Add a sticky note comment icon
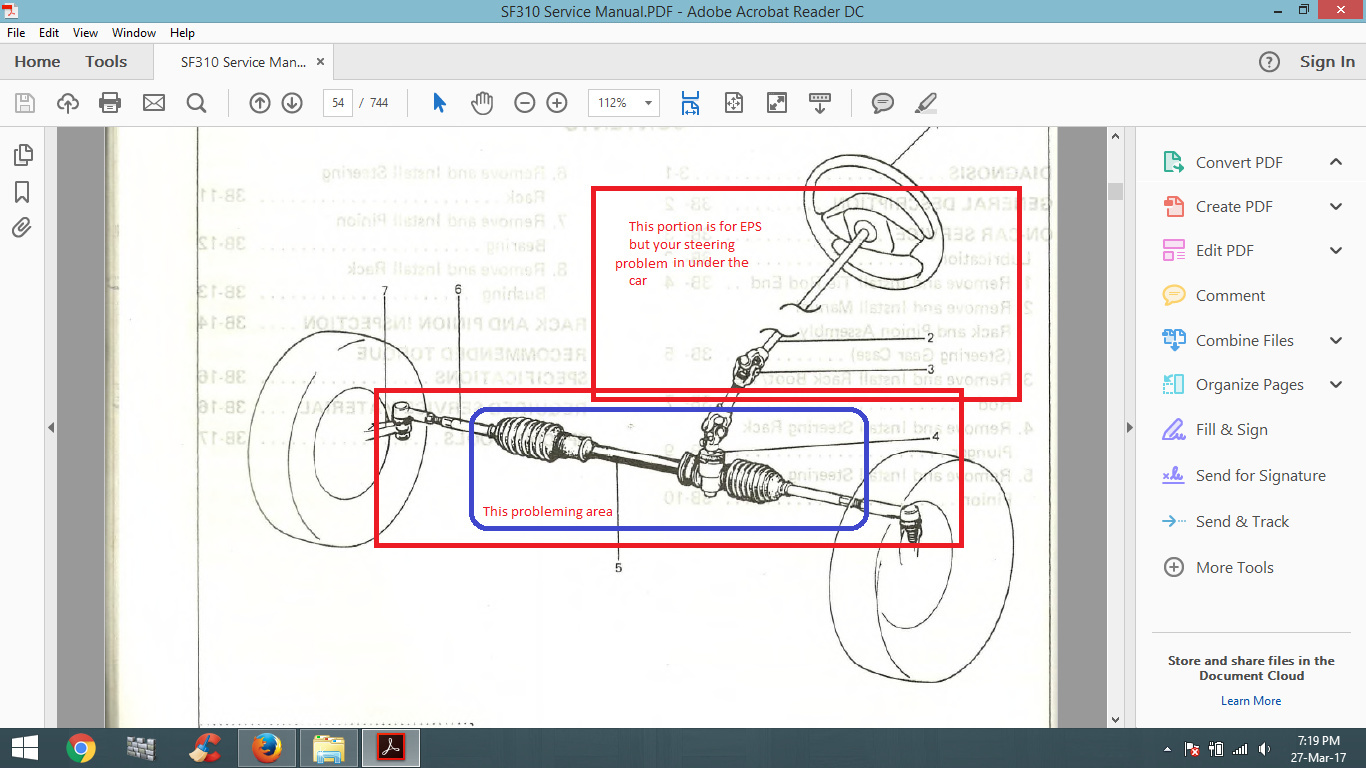Viewport: 1366px width, 768px height. click(882, 103)
